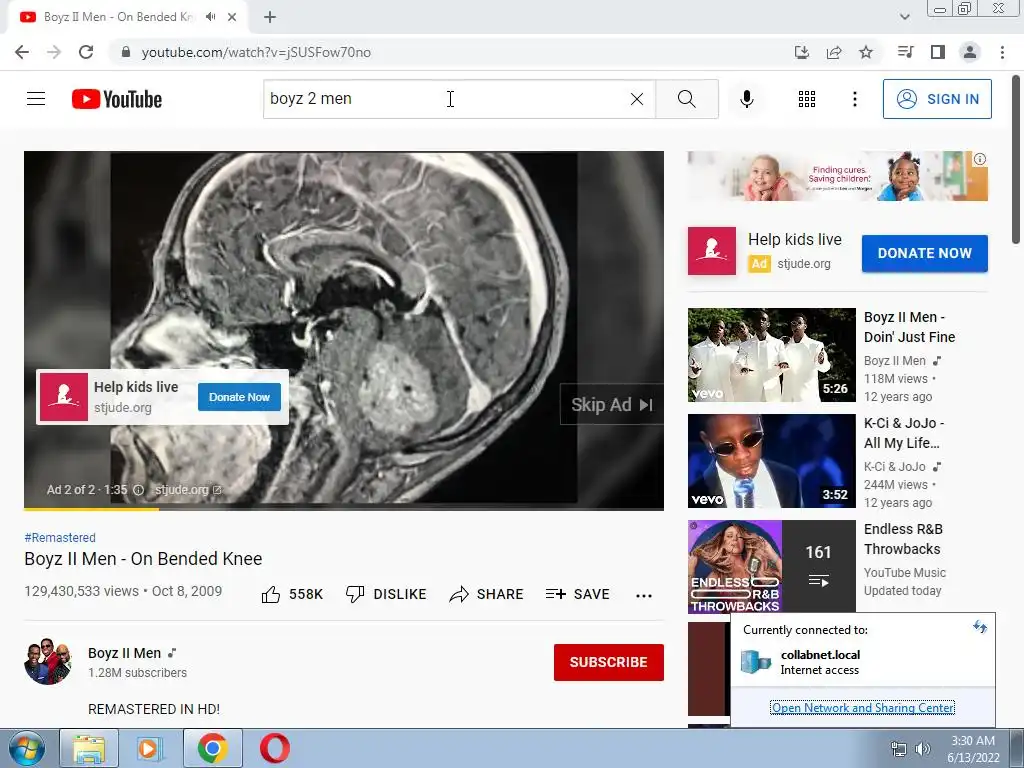Clear the search box with X
This screenshot has width=1024, height=768.
tap(637, 99)
